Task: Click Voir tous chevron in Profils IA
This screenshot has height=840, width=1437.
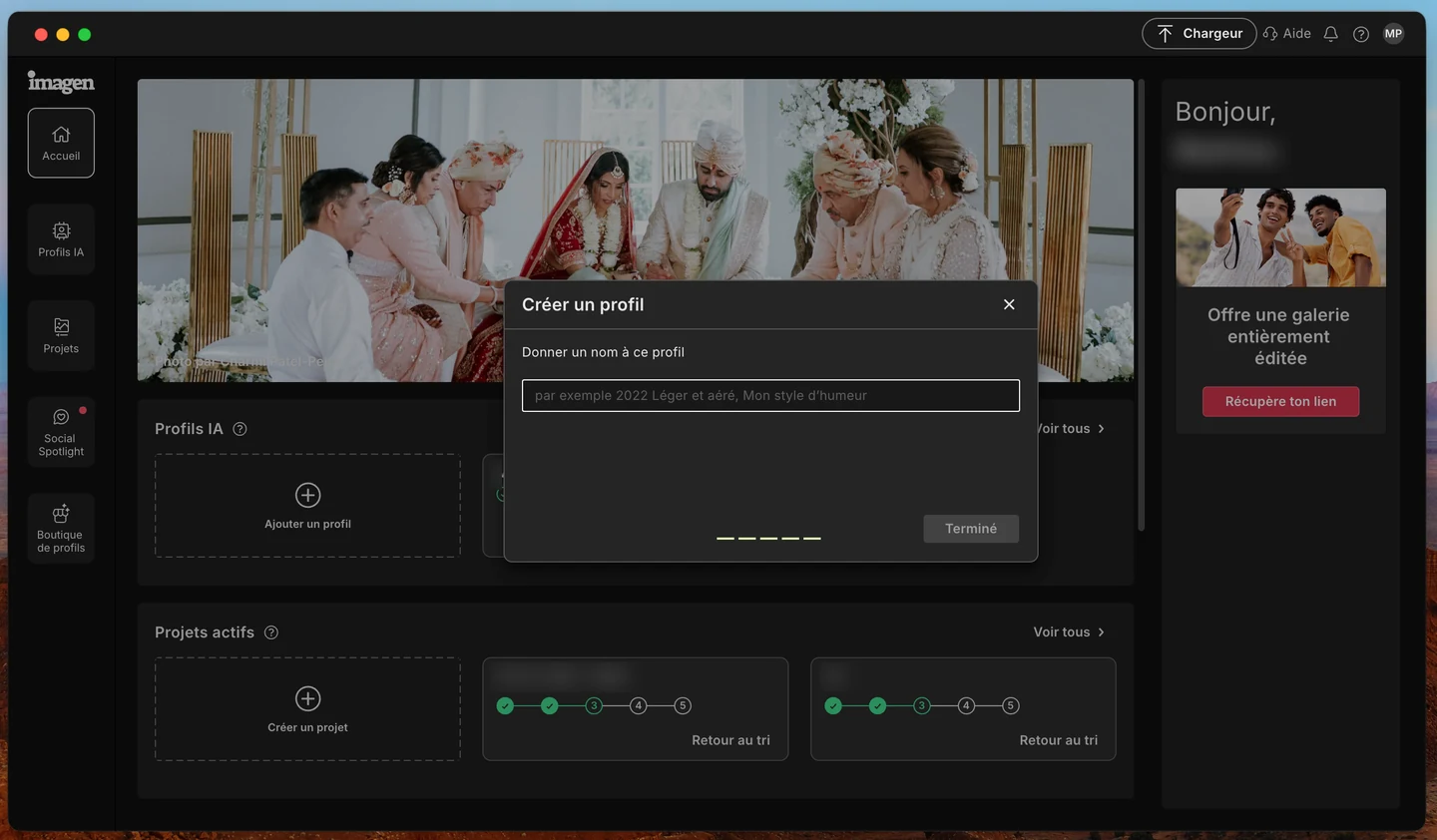Action: [1101, 429]
